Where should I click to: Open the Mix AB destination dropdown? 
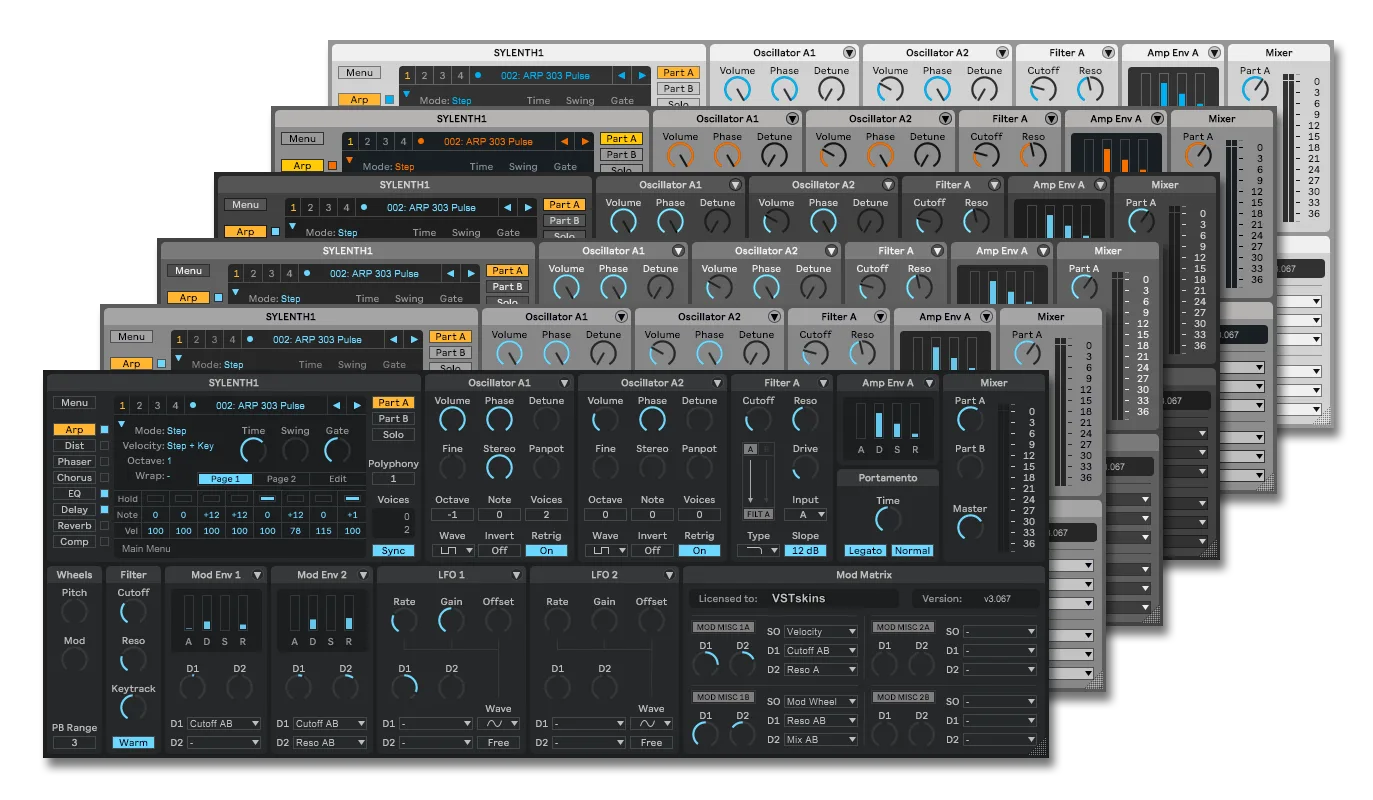pyautogui.click(x=821, y=740)
